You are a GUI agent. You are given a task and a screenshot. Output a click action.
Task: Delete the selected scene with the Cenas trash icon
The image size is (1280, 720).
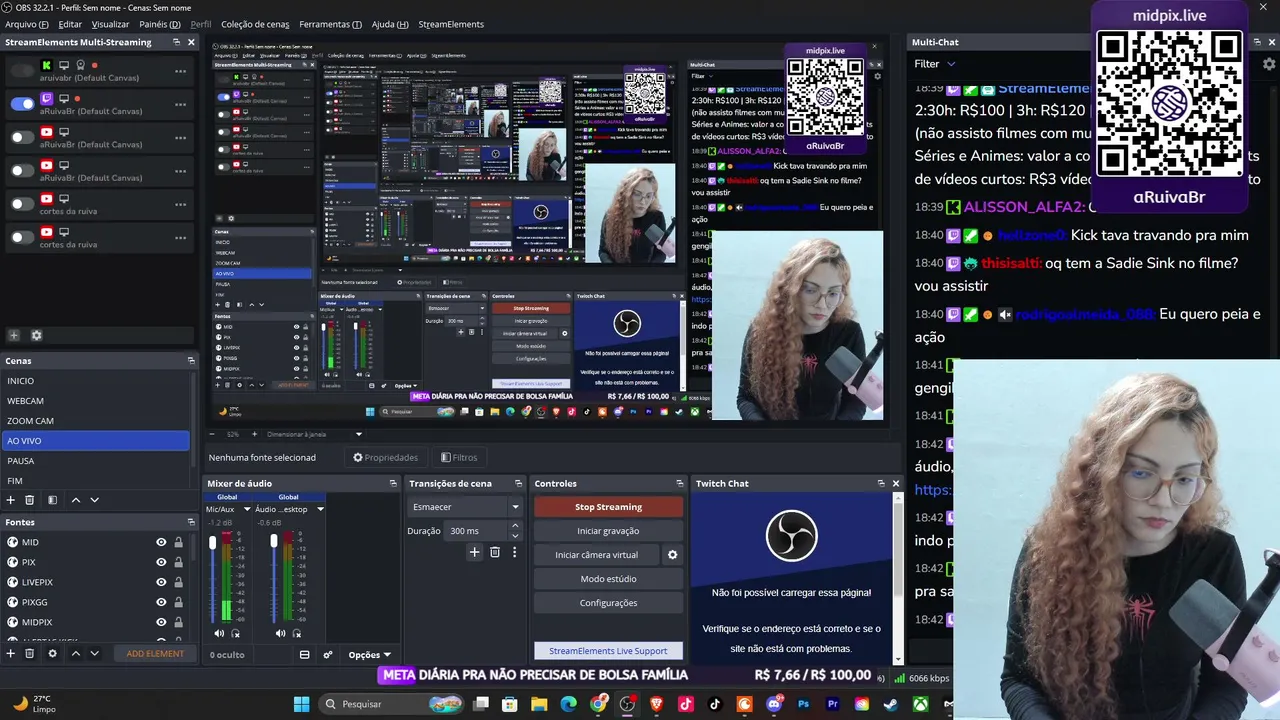[x=30, y=500]
